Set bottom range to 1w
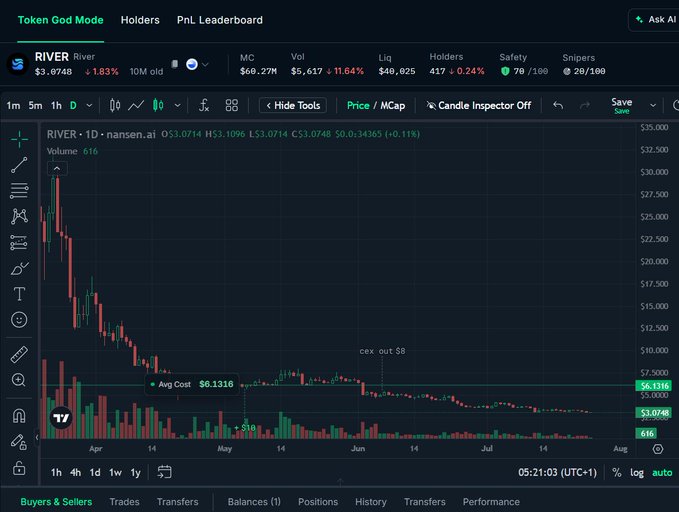 coord(115,472)
